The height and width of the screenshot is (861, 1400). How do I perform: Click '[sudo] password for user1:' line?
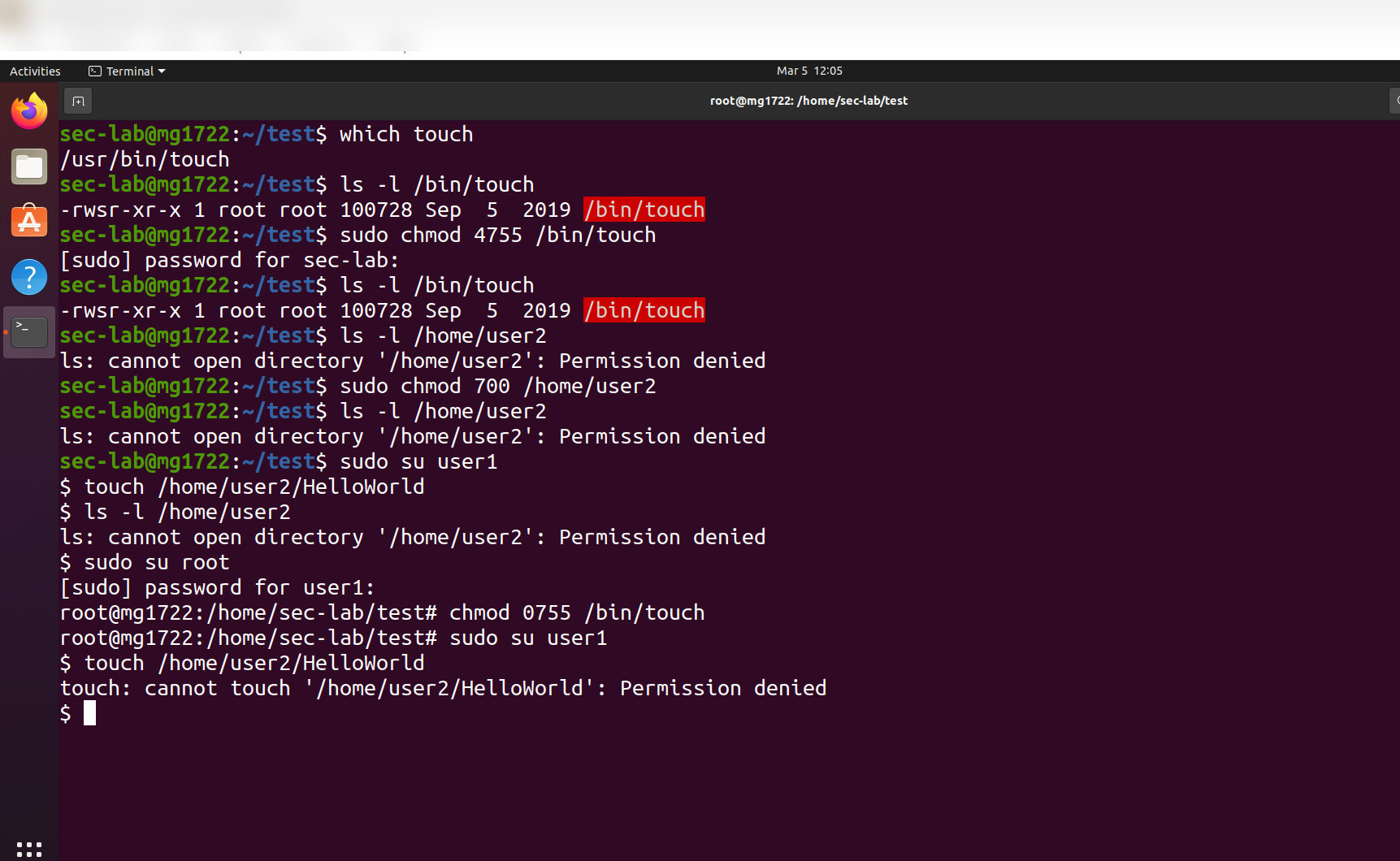coord(218,587)
